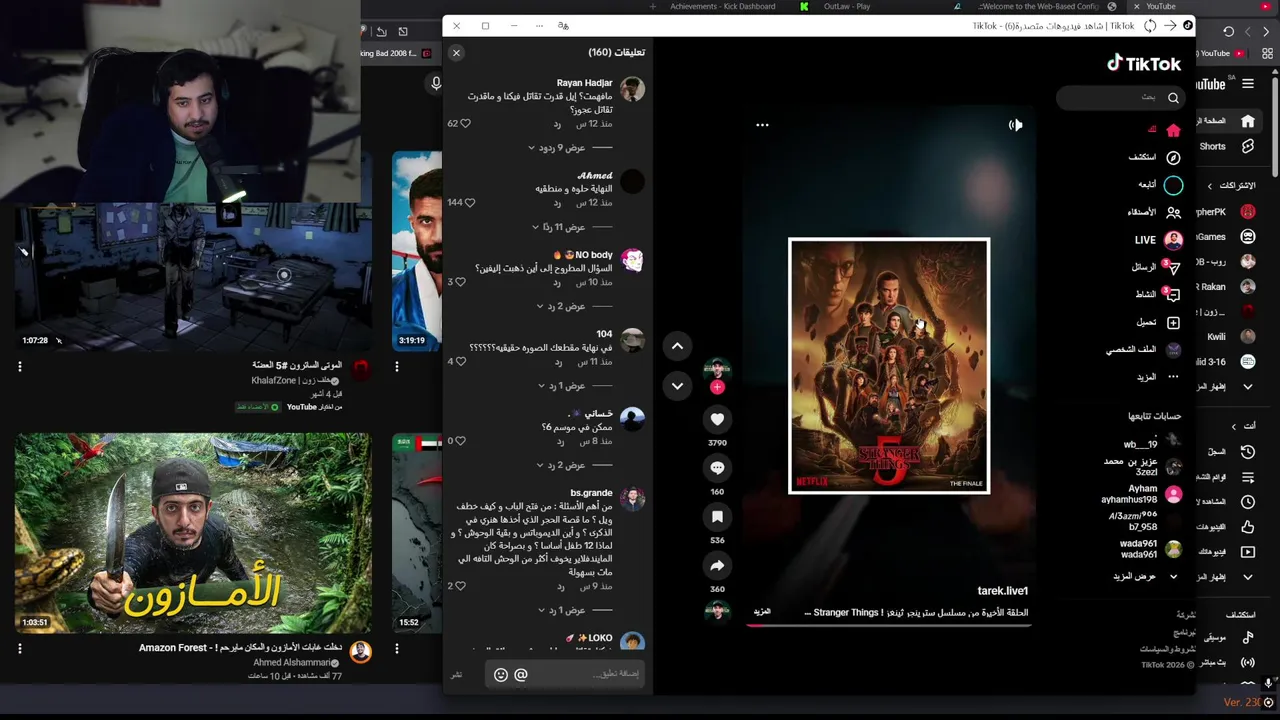Expand the video caption via المزيد
Image resolution: width=1280 pixels, height=720 pixels.
[x=762, y=612]
